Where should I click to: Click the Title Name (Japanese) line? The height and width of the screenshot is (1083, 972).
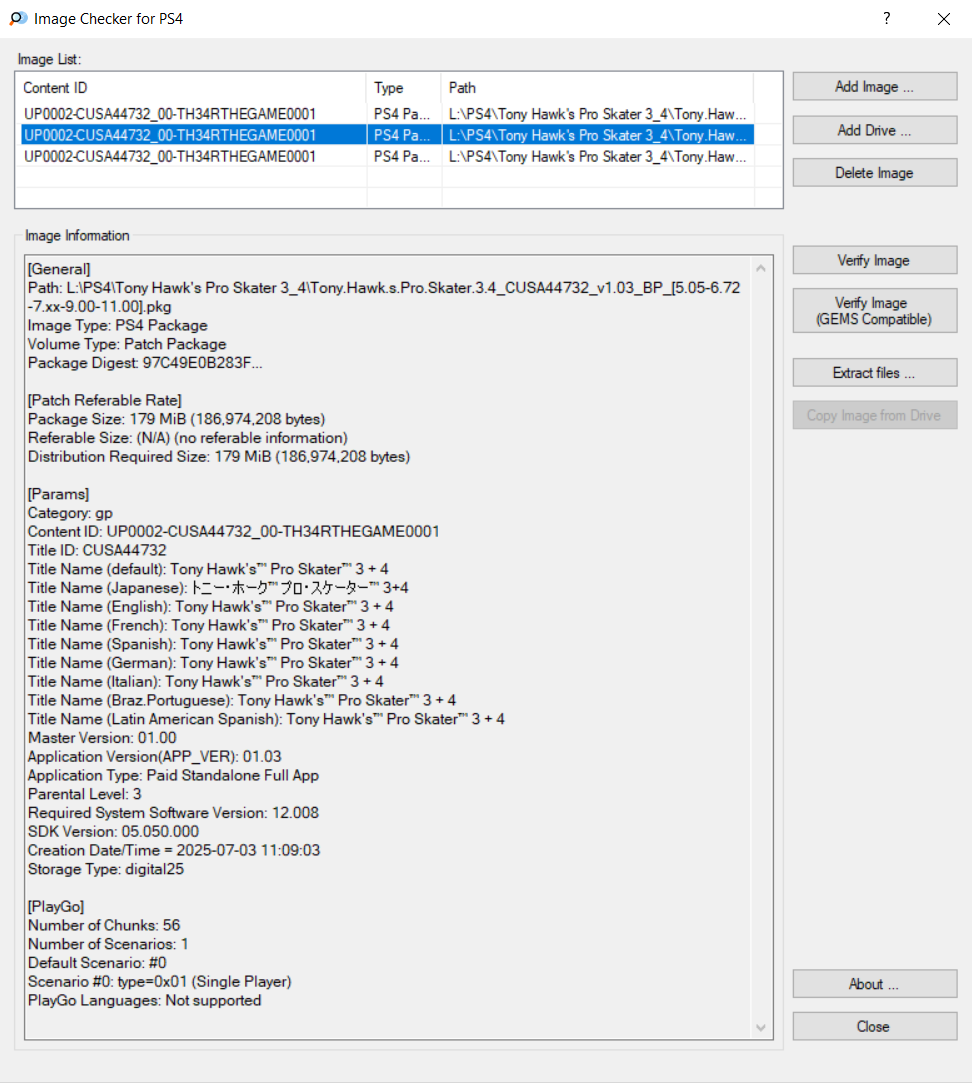coord(218,588)
